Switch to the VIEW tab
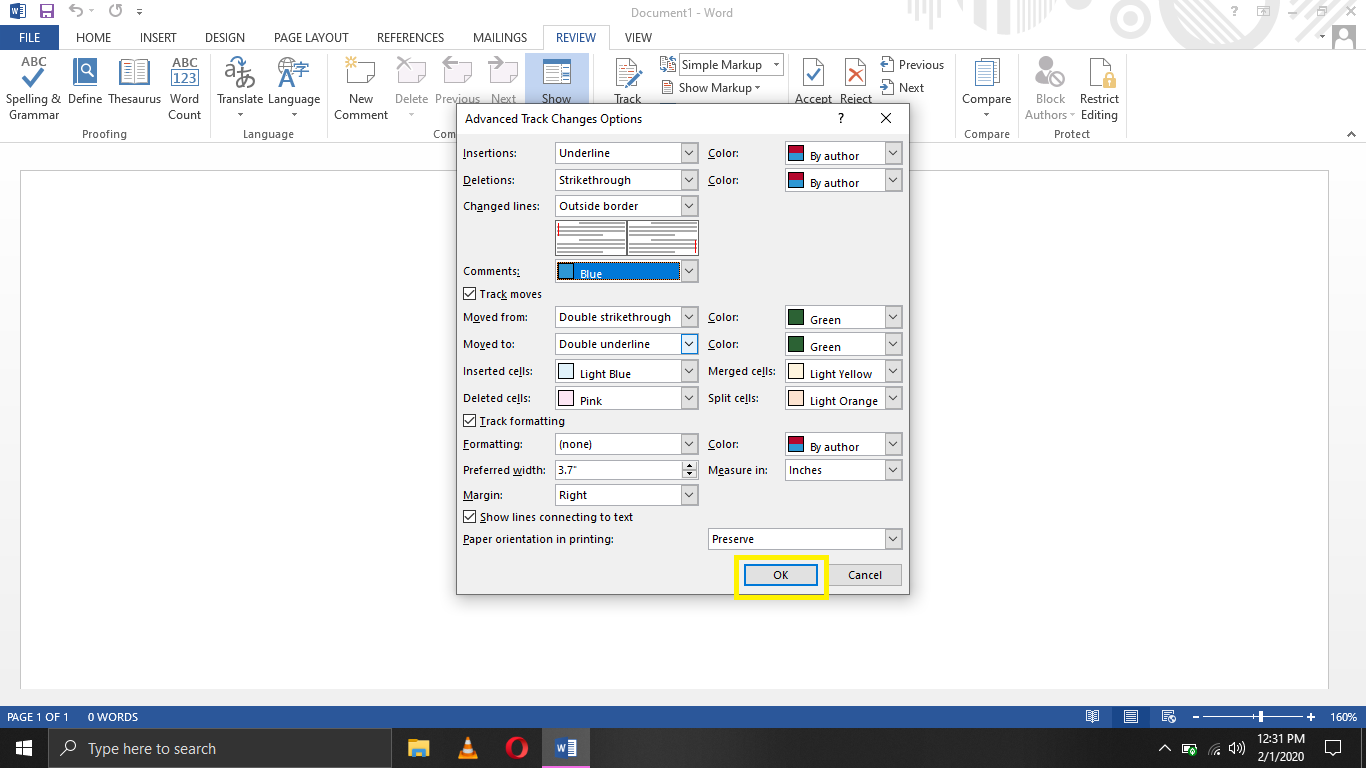The image size is (1366, 768). tap(638, 38)
